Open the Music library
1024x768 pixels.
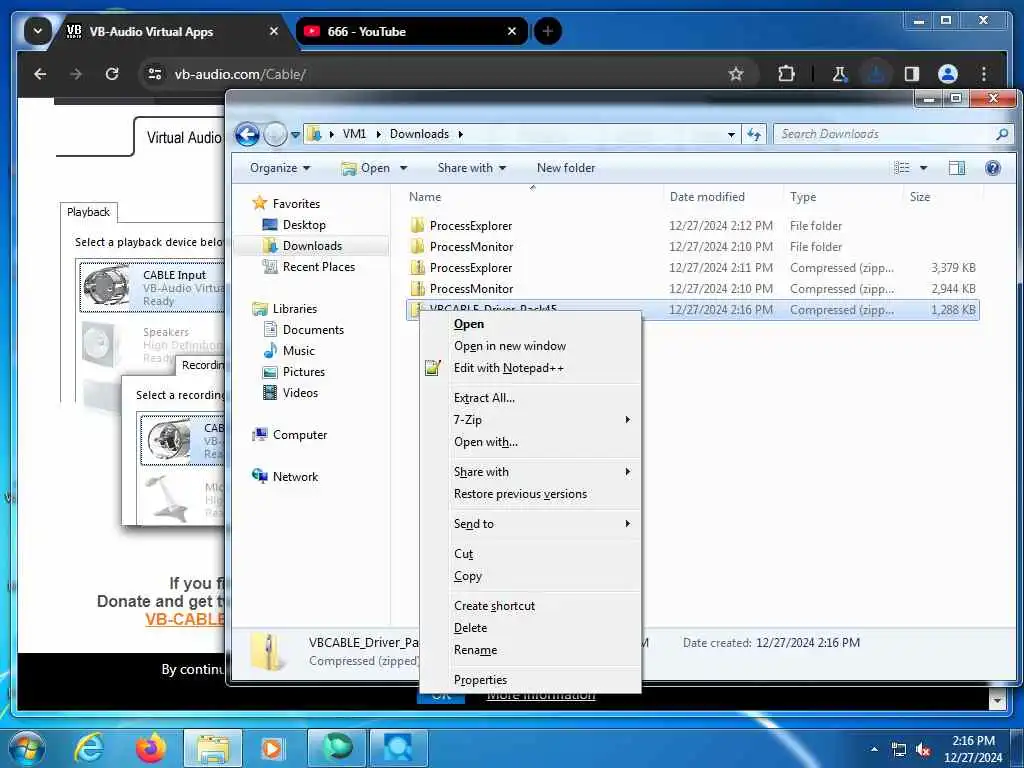point(289,351)
